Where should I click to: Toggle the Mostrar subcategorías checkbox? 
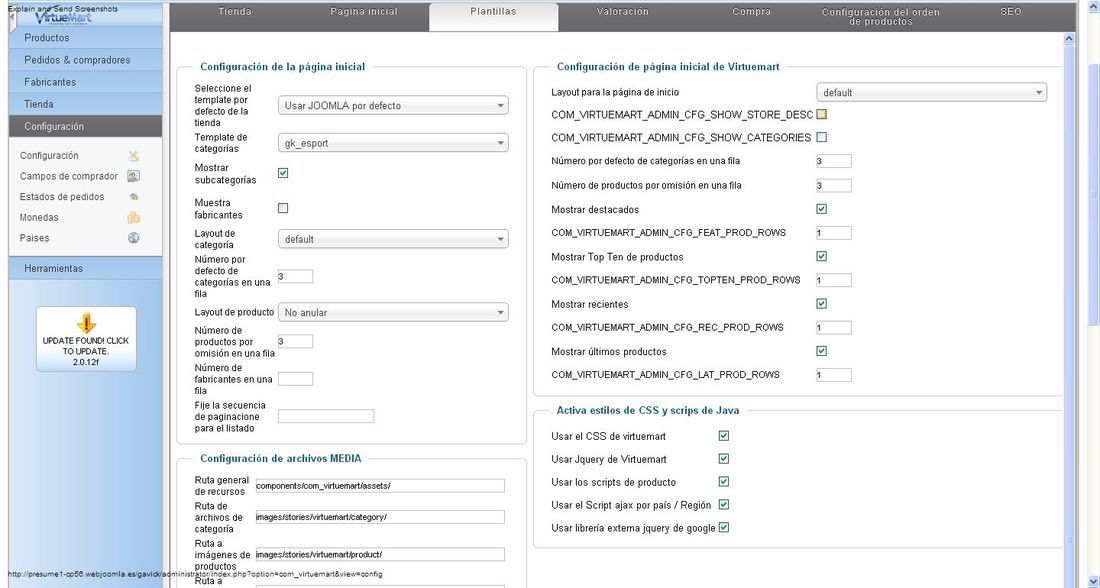283,173
